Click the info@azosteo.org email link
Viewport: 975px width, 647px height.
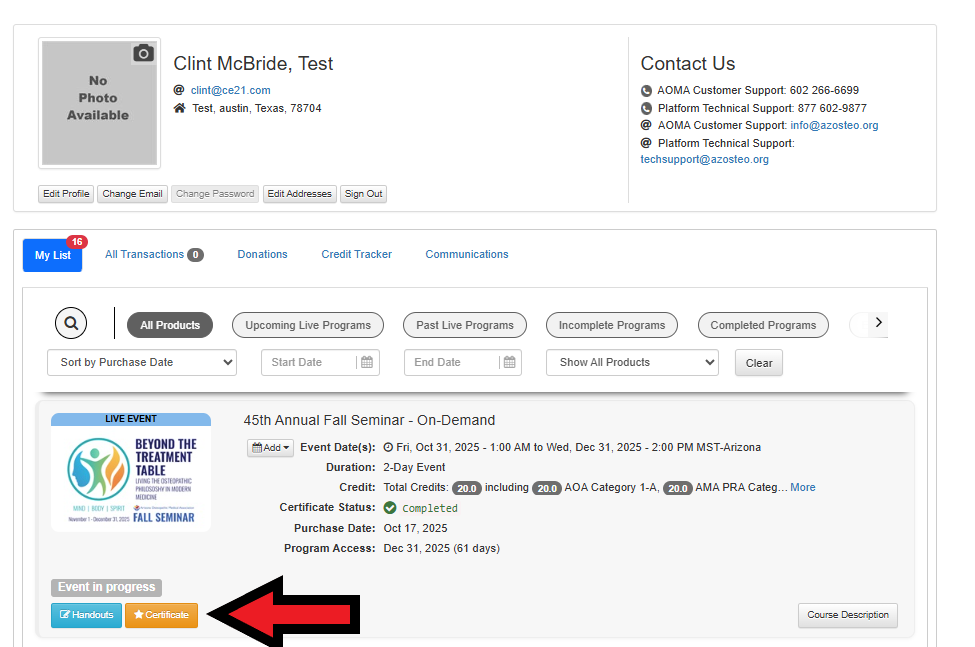point(834,125)
